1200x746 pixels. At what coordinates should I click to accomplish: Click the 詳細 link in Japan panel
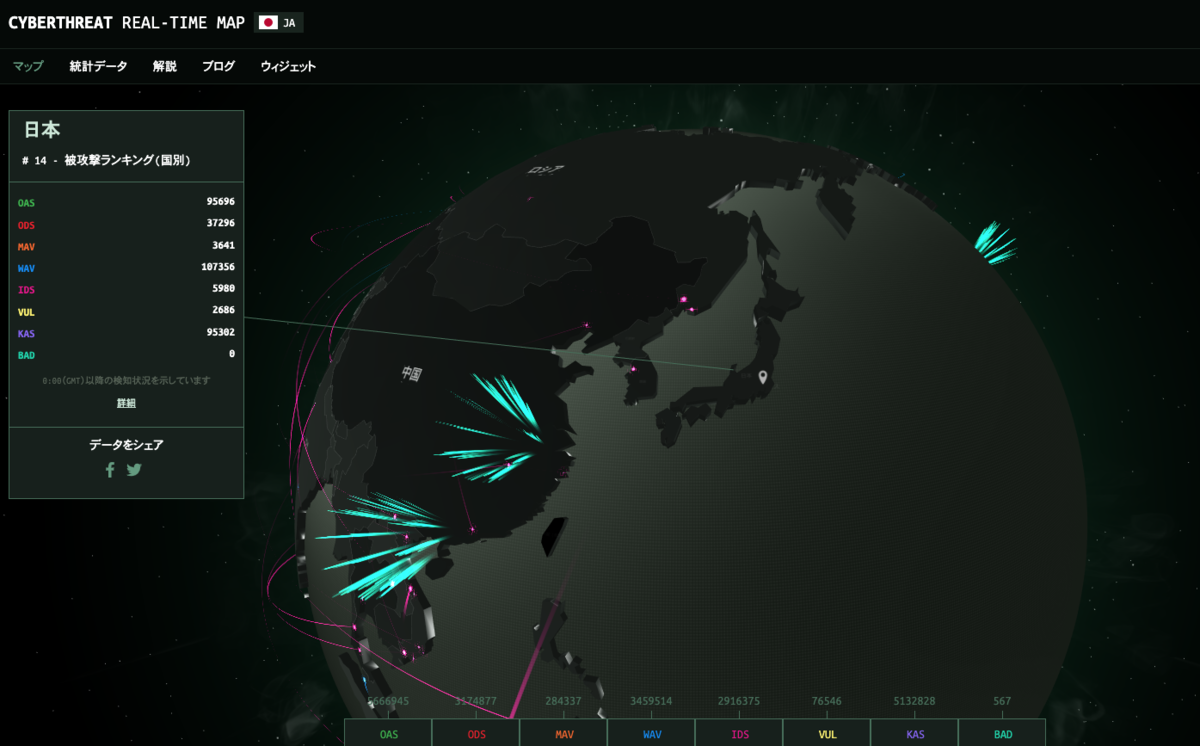click(126, 403)
